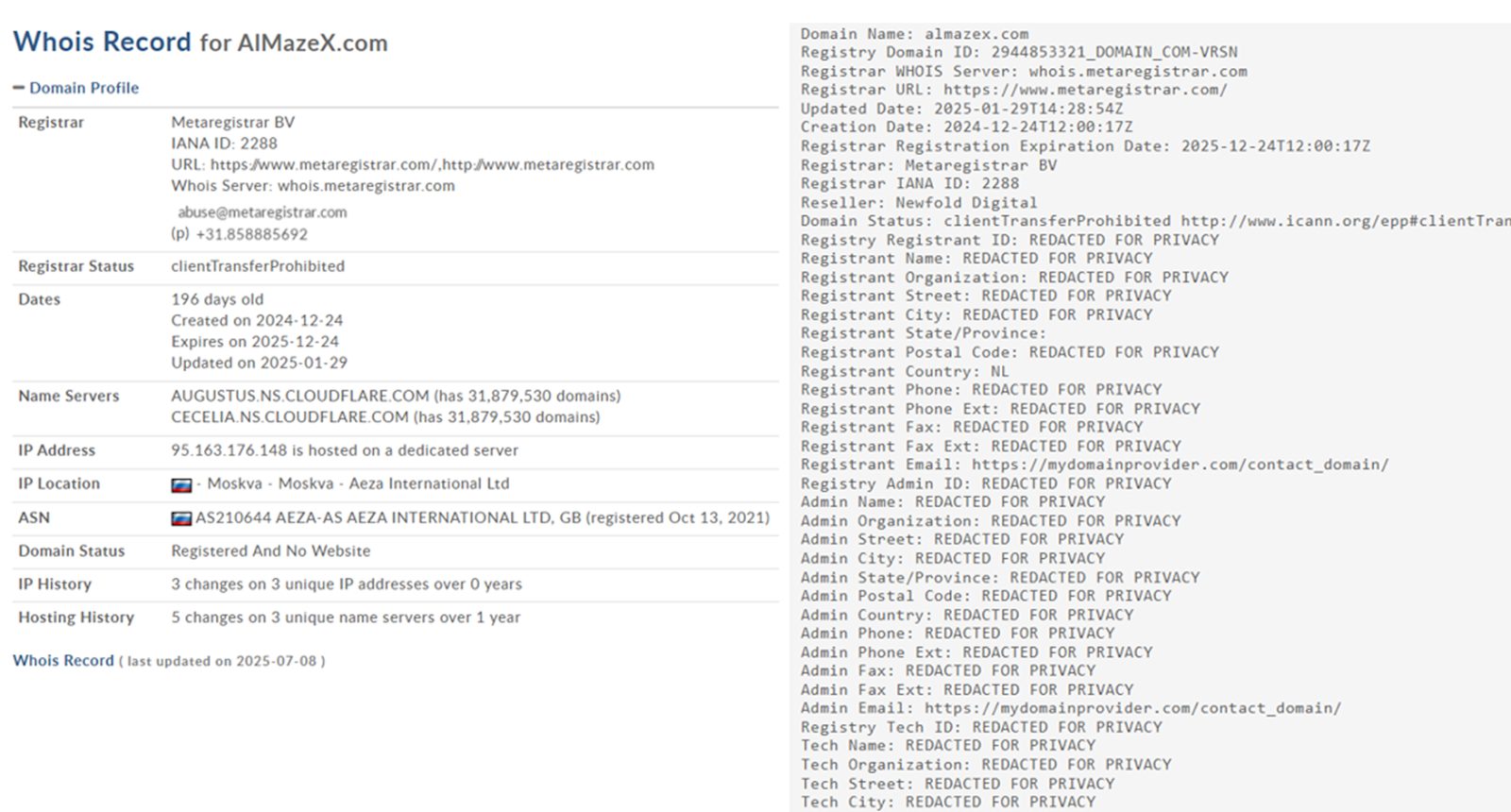The height and width of the screenshot is (812, 1511).
Task: Select Updated Date: 2025-01-29T14:28:54Z line
Action: (x=962, y=109)
